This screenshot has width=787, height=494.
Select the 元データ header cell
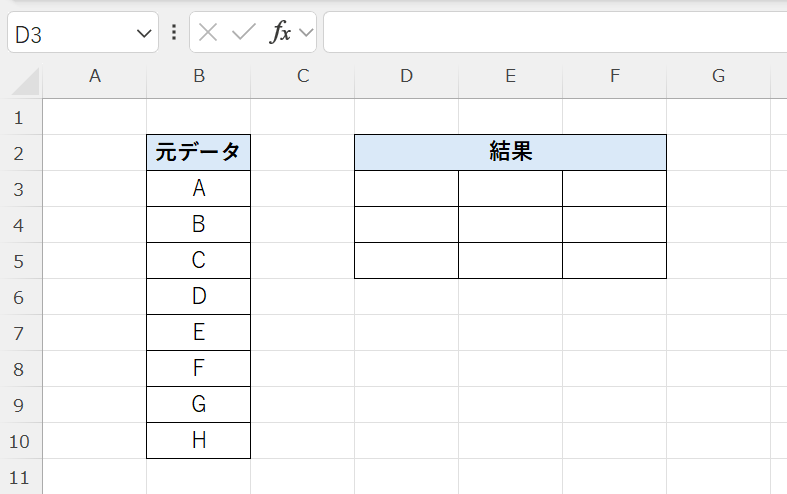[198, 153]
